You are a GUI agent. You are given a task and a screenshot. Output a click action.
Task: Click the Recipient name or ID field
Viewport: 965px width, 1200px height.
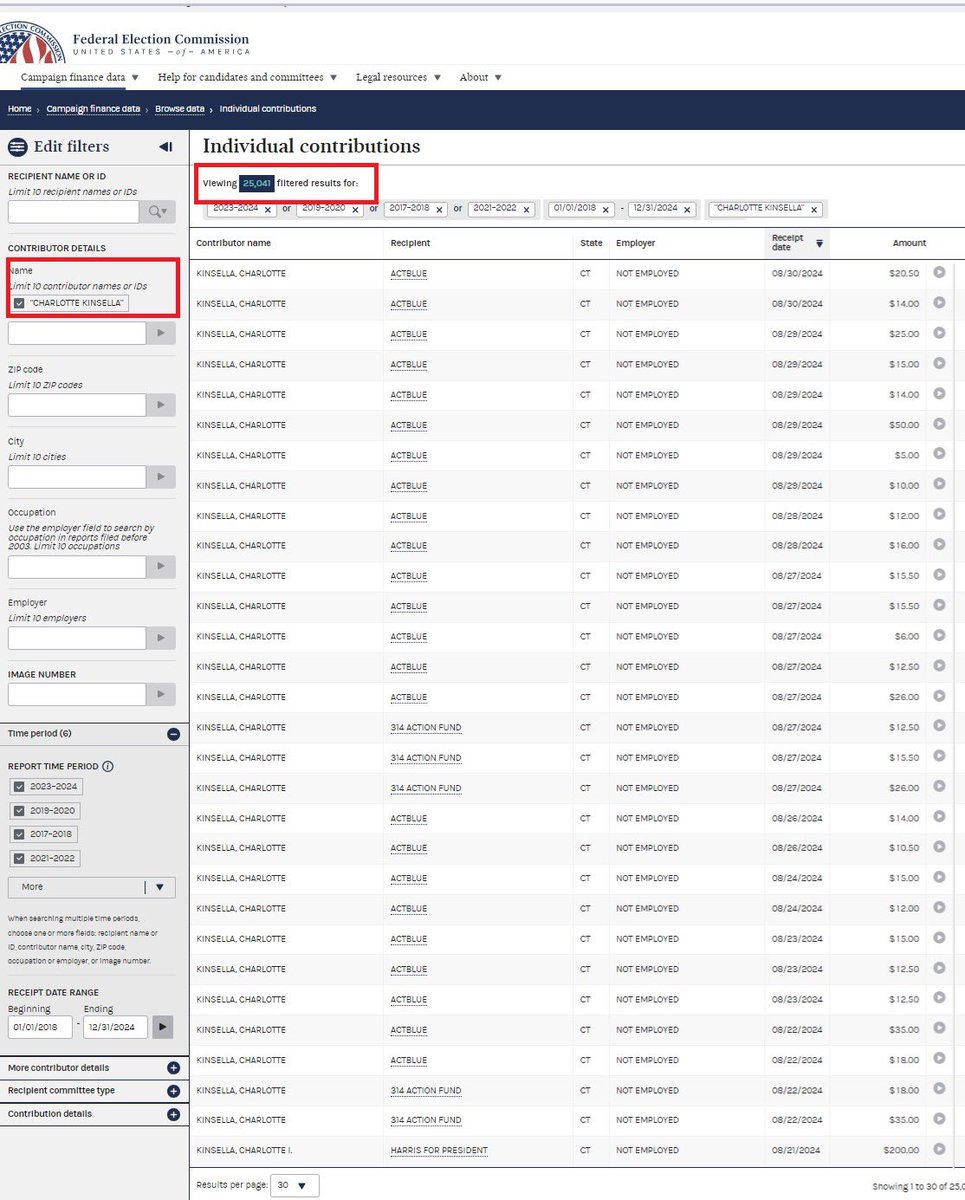click(74, 211)
